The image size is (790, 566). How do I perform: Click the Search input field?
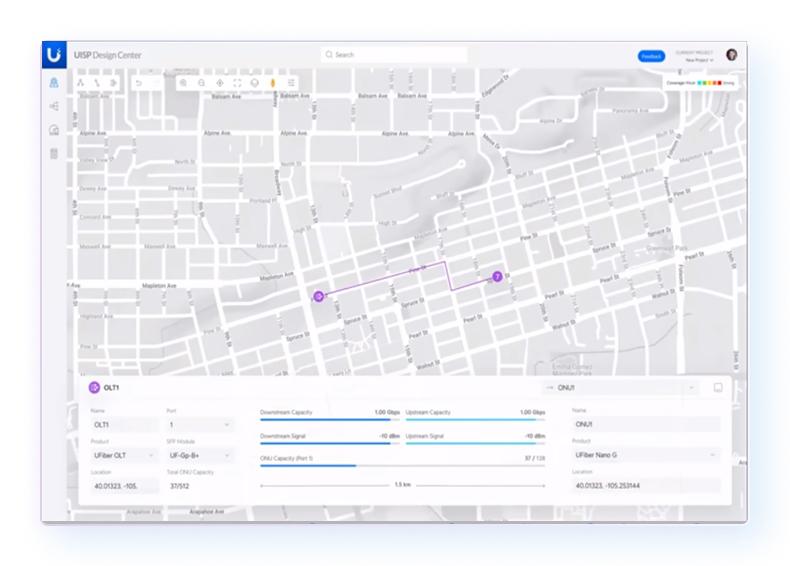click(x=394, y=54)
